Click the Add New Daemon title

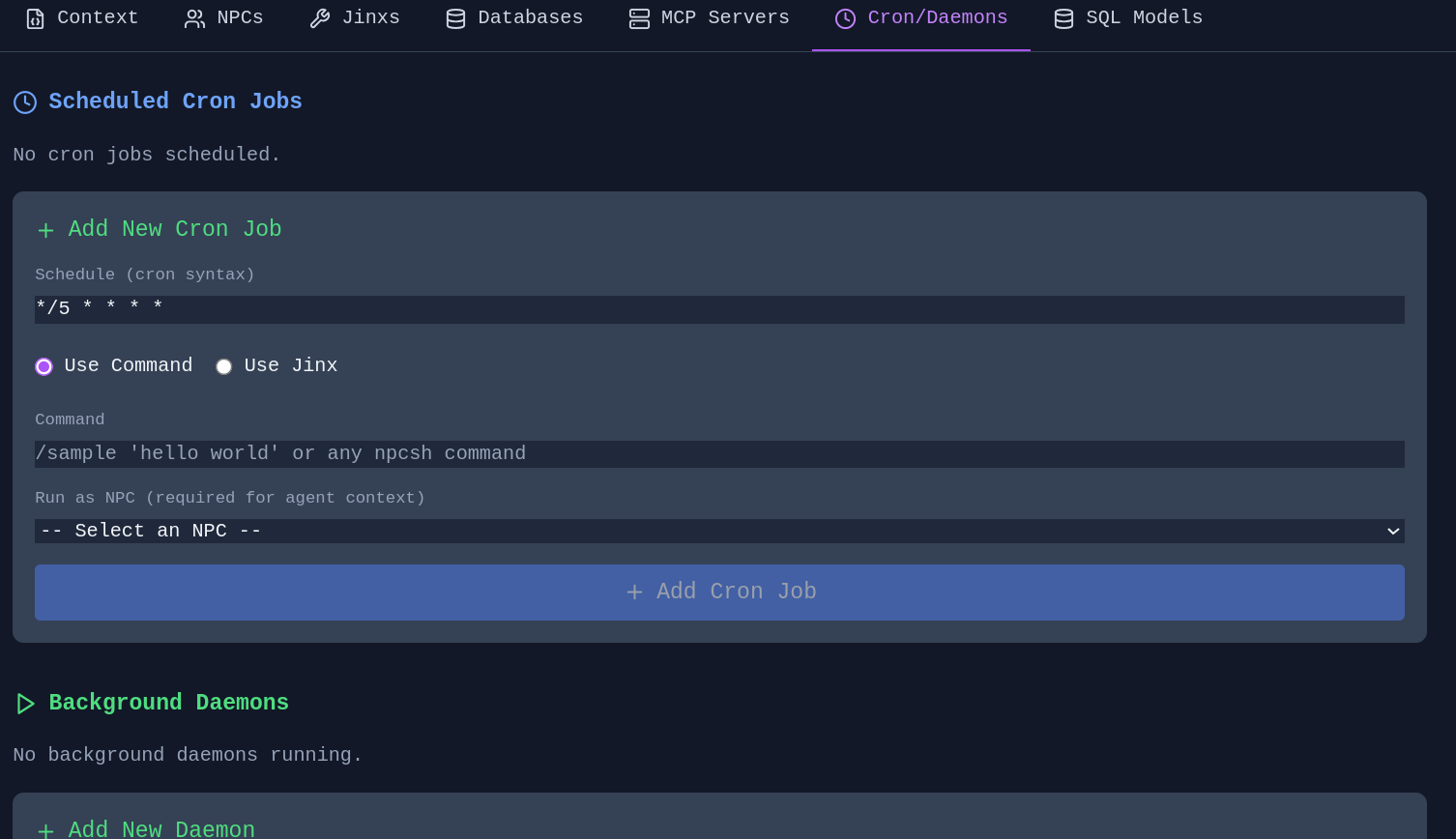click(161, 829)
